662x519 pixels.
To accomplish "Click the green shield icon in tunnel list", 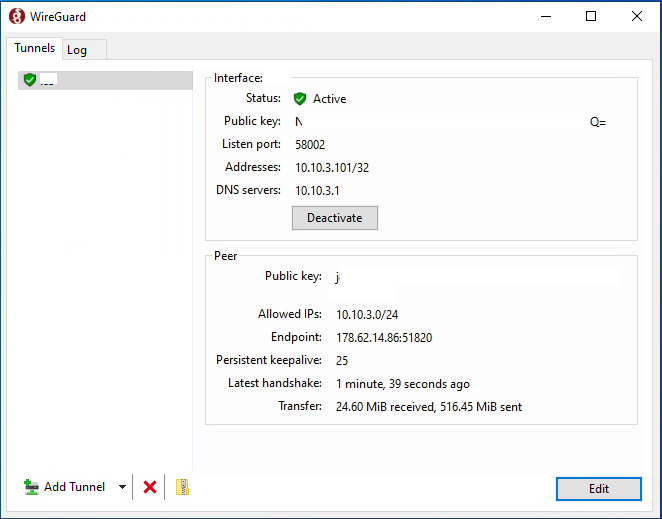I will [x=30, y=79].
